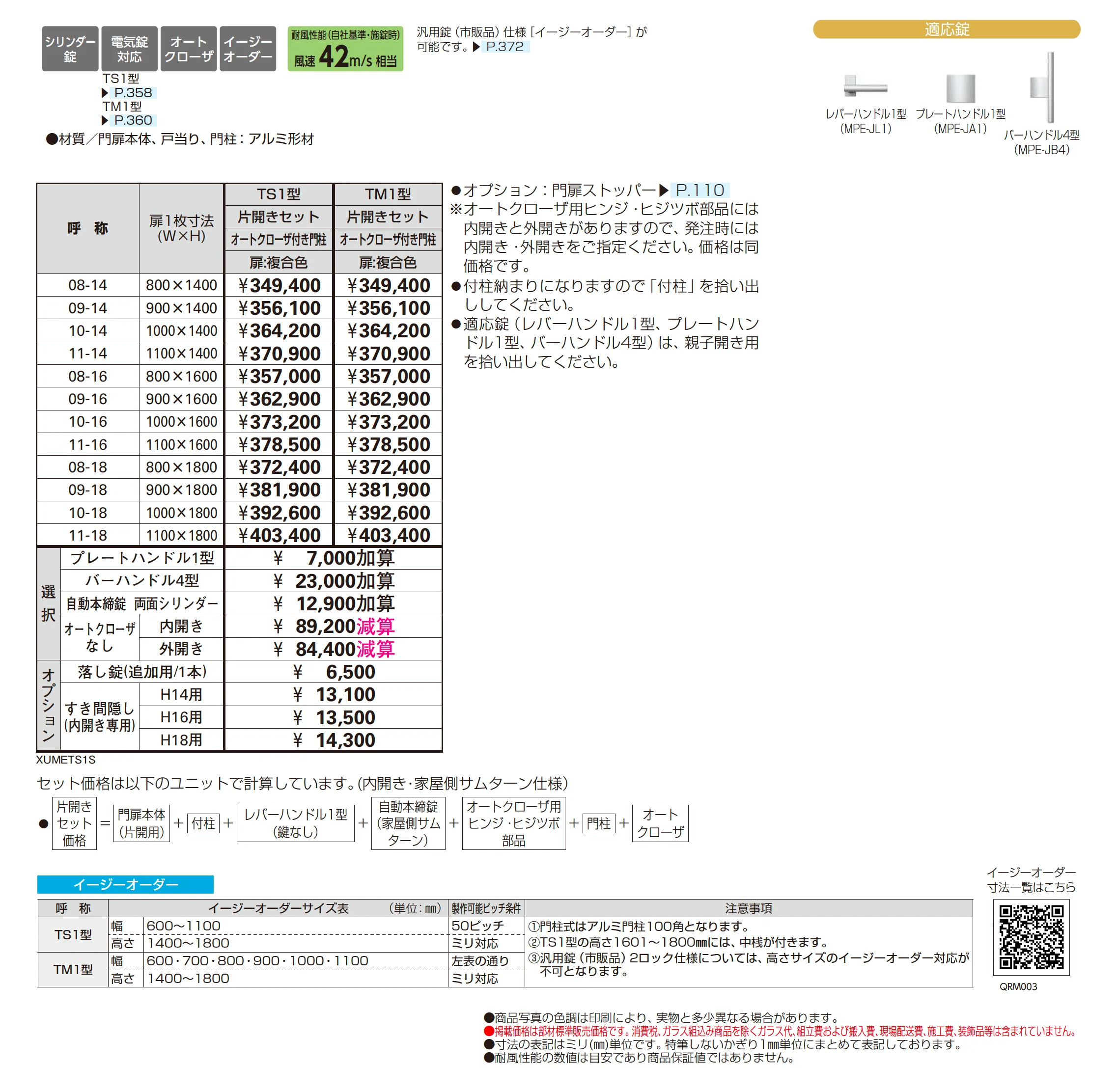Click the オートクローザ feature badge
The width and height of the screenshot is (1118, 1092).
point(189,49)
